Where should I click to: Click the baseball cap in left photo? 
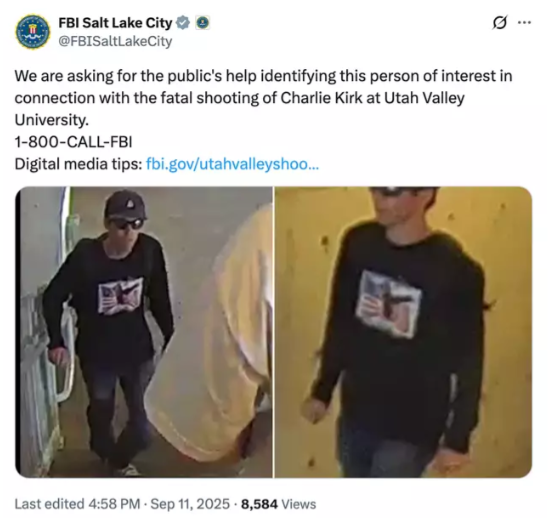coord(125,205)
